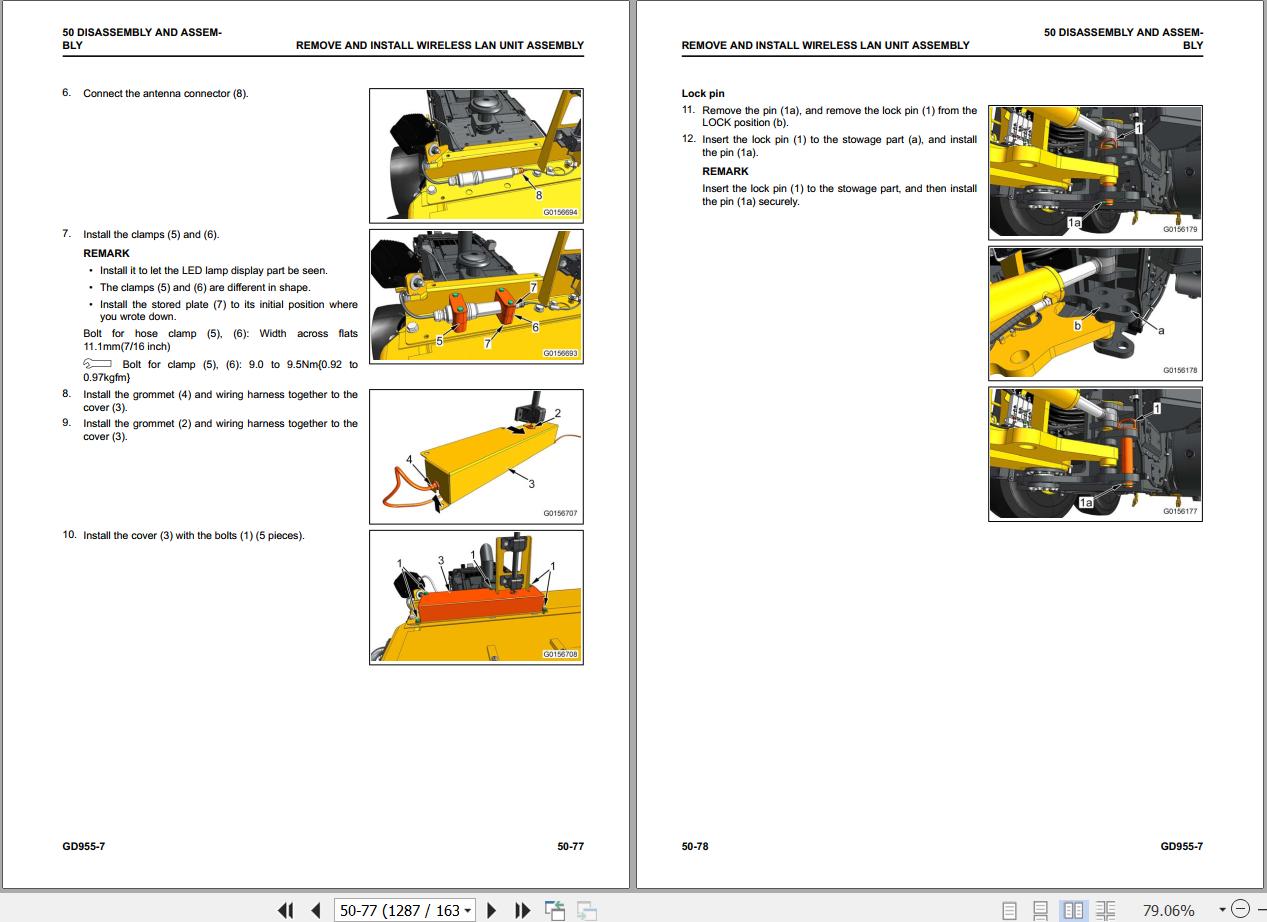Click the grayed next view button
Image resolution: width=1267 pixels, height=922 pixels.
[586, 910]
